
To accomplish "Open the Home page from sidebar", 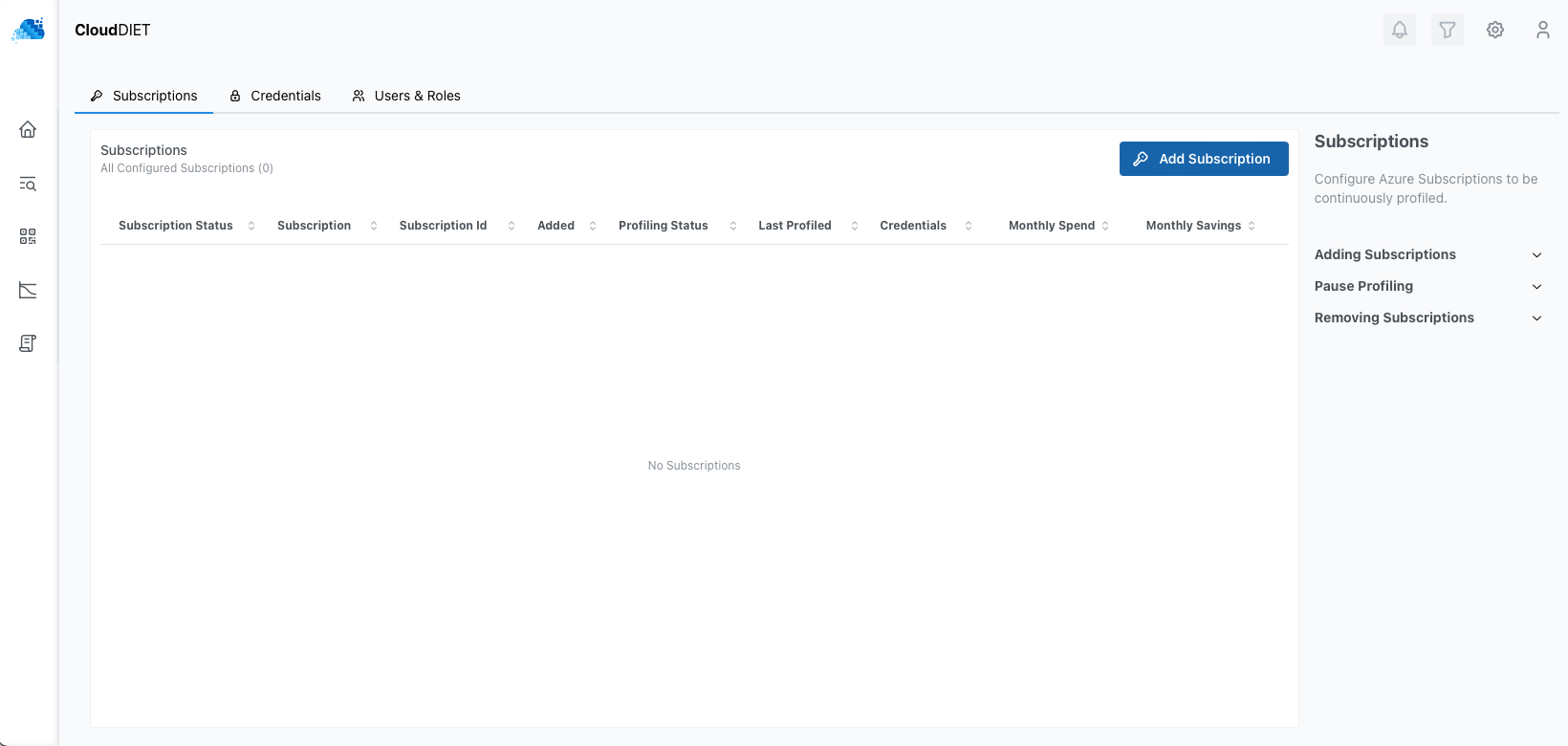I will [28, 129].
